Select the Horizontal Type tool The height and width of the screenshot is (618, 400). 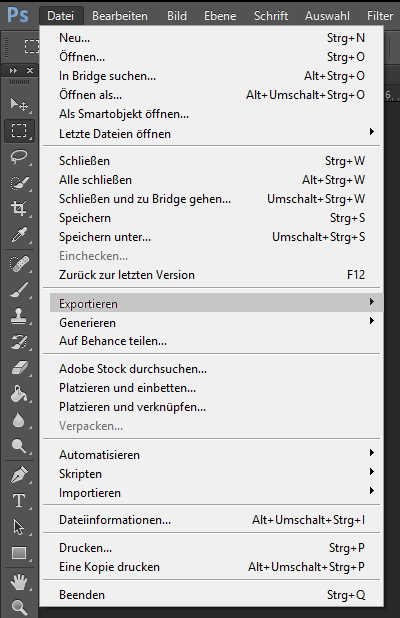coord(19,501)
